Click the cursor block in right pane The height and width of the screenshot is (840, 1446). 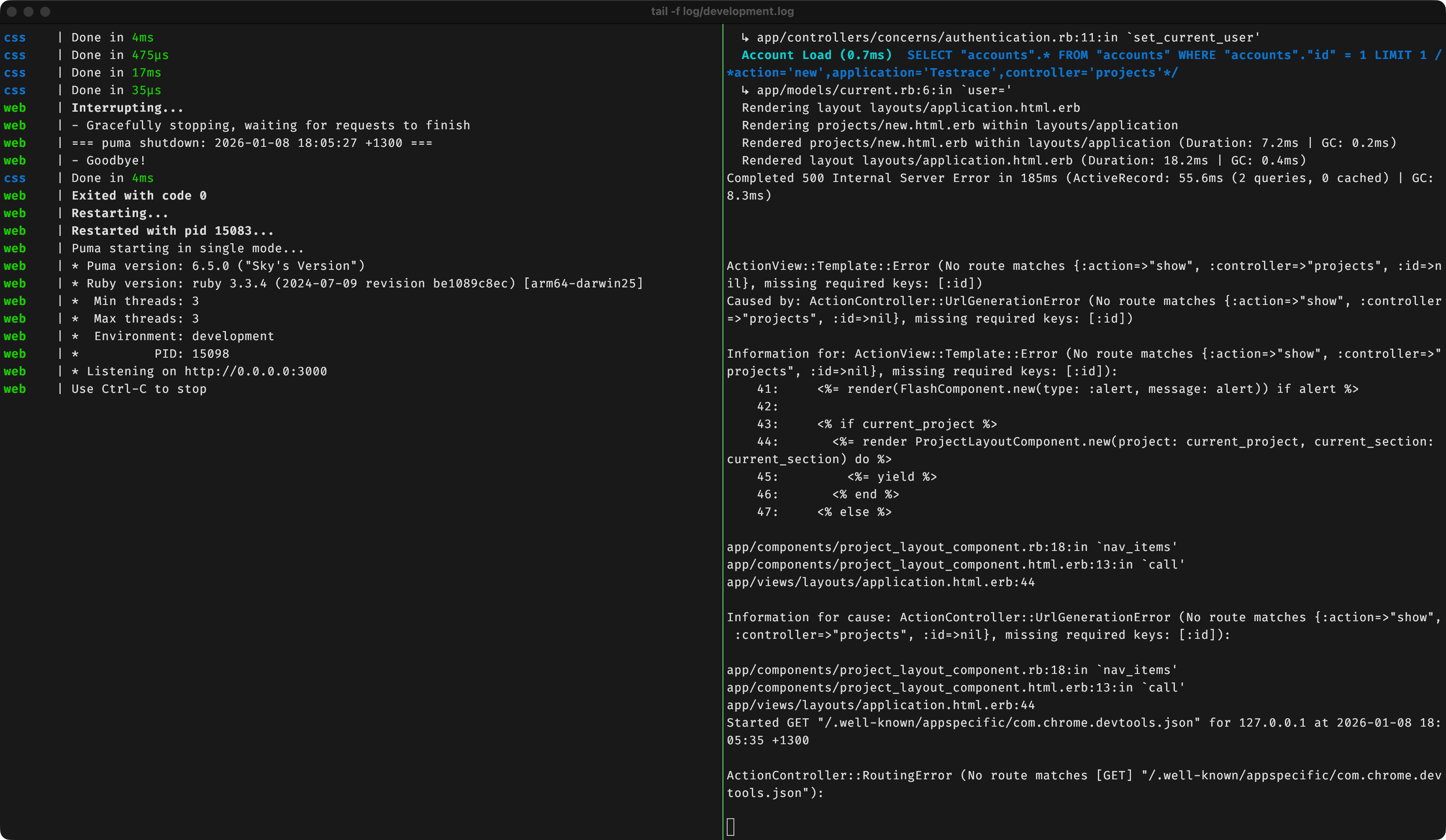(731, 827)
